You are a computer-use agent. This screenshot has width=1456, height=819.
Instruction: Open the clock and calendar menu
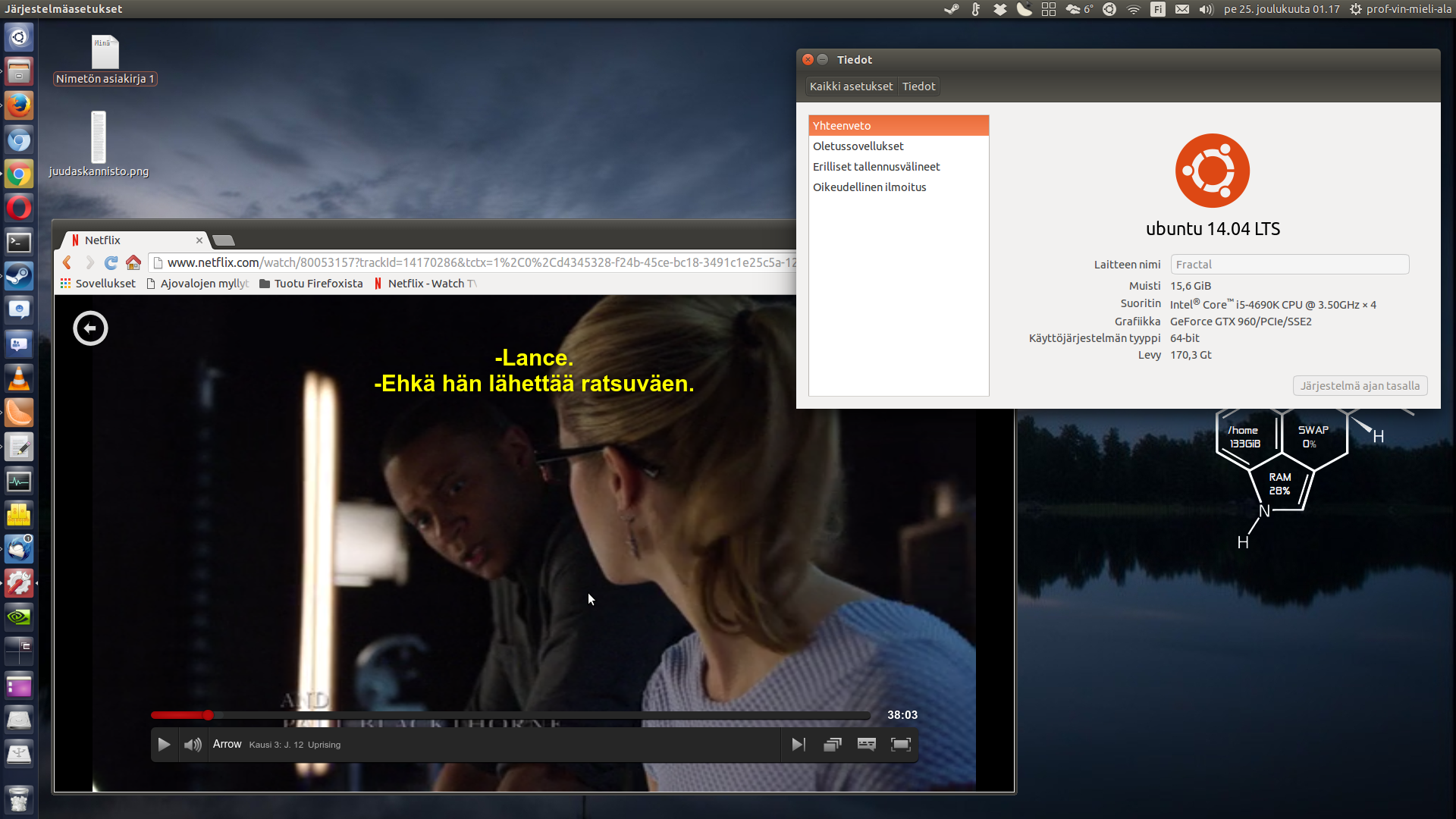[1282, 9]
